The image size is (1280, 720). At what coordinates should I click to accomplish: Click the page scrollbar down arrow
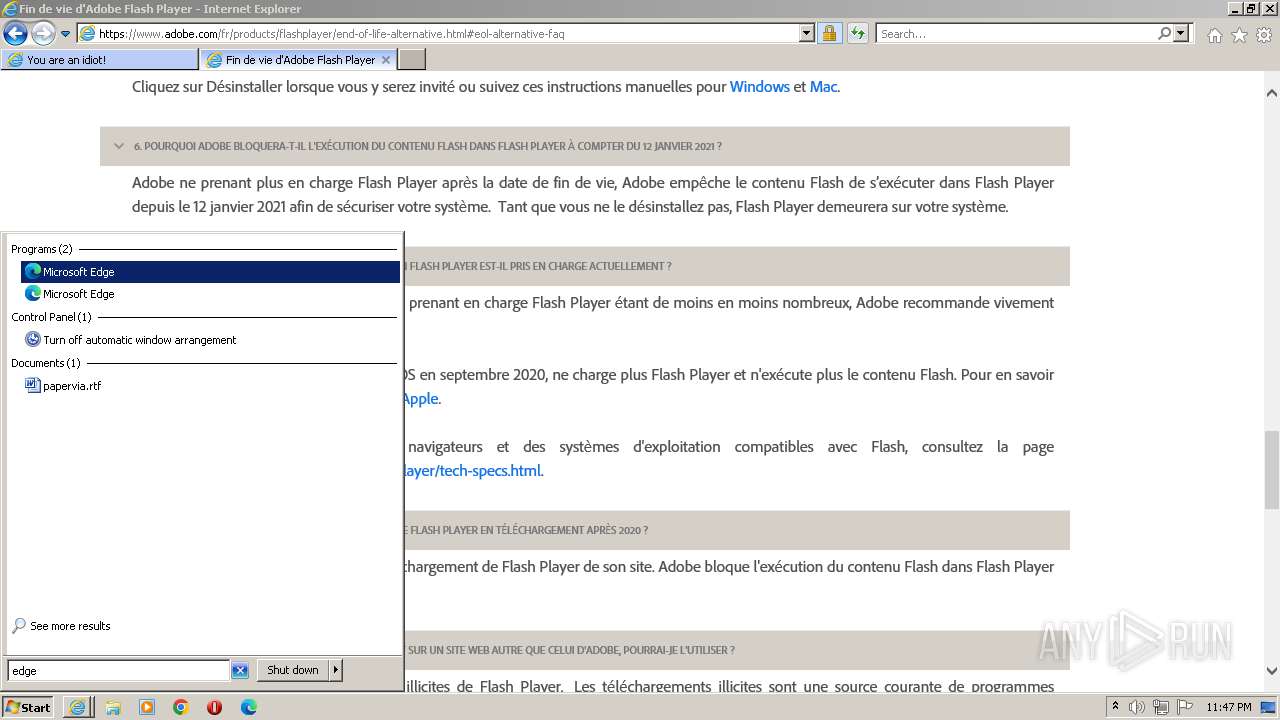point(1272,671)
